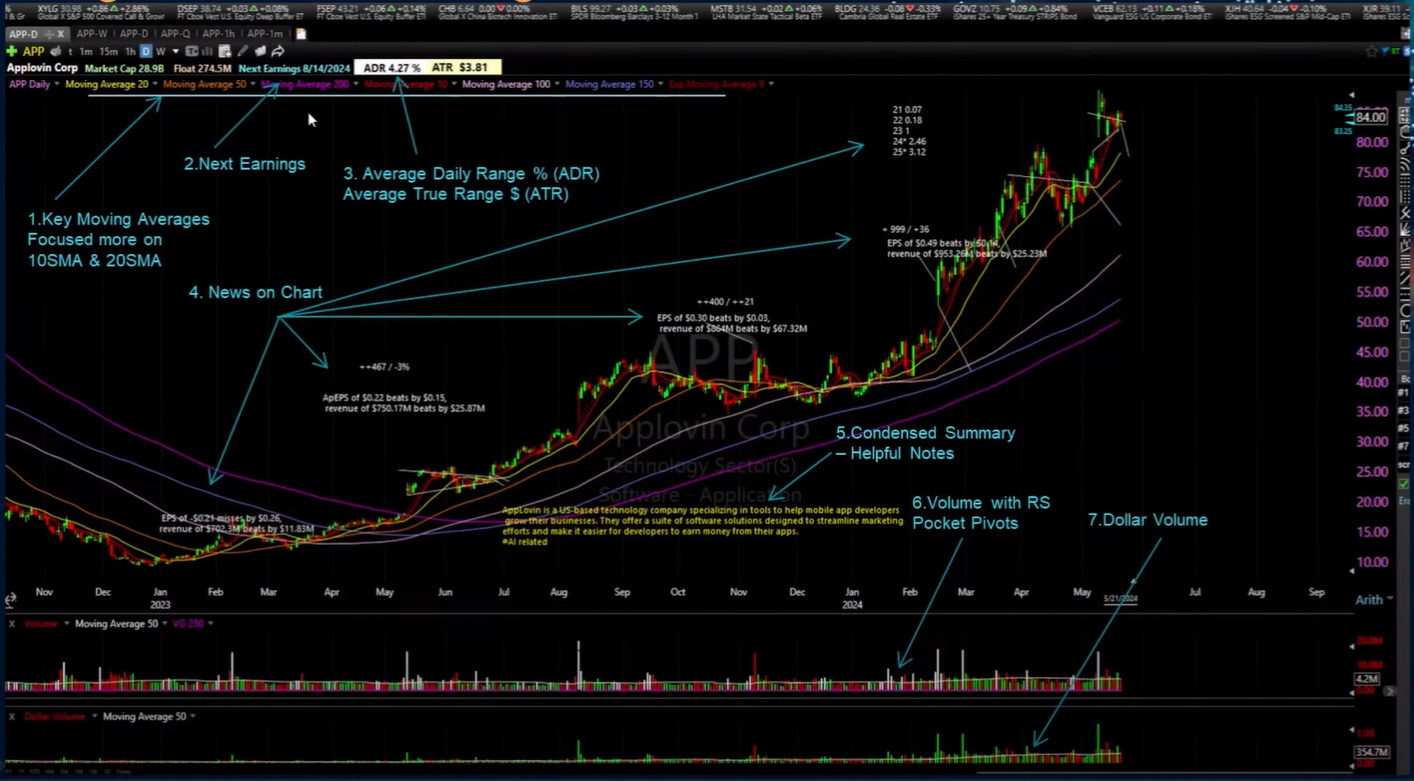Select the magnet snap tool
The width and height of the screenshot is (1414, 781).
[1405, 133]
